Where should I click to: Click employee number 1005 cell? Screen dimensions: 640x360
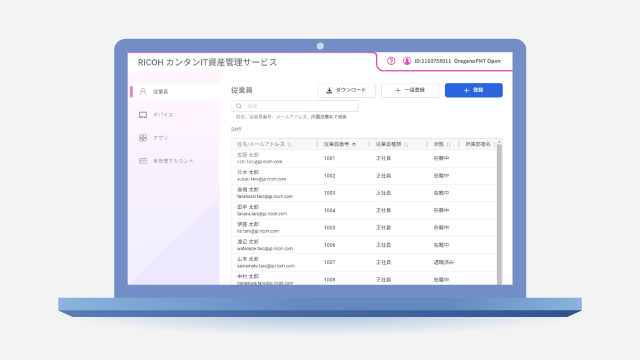(329, 228)
